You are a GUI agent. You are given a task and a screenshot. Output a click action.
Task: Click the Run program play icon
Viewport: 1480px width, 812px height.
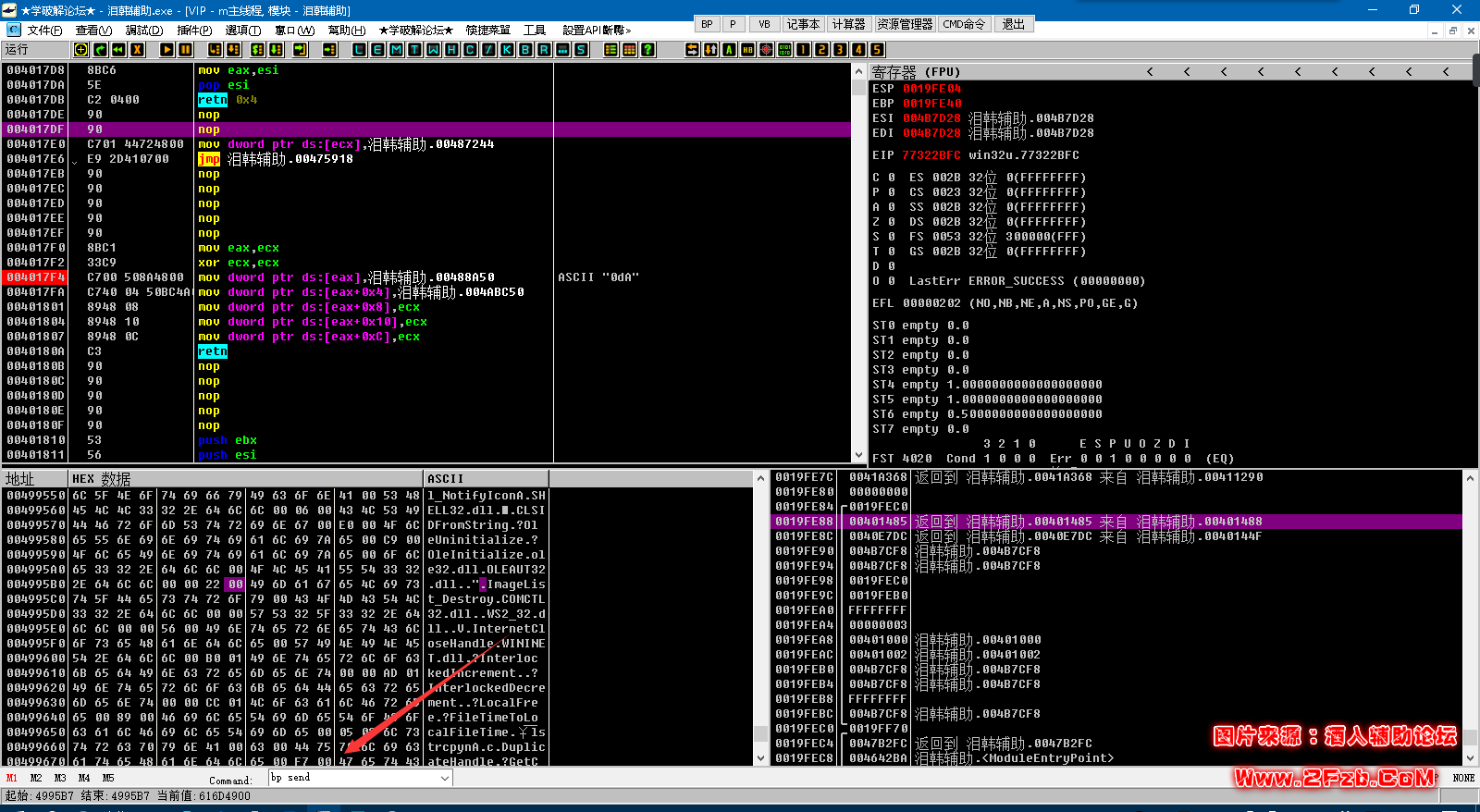click(166, 50)
